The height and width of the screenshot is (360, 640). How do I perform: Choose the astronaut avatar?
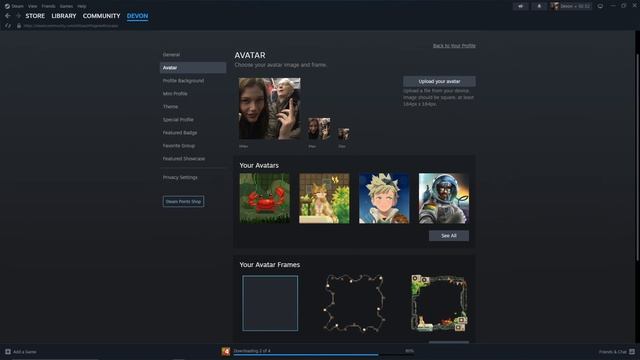[444, 198]
